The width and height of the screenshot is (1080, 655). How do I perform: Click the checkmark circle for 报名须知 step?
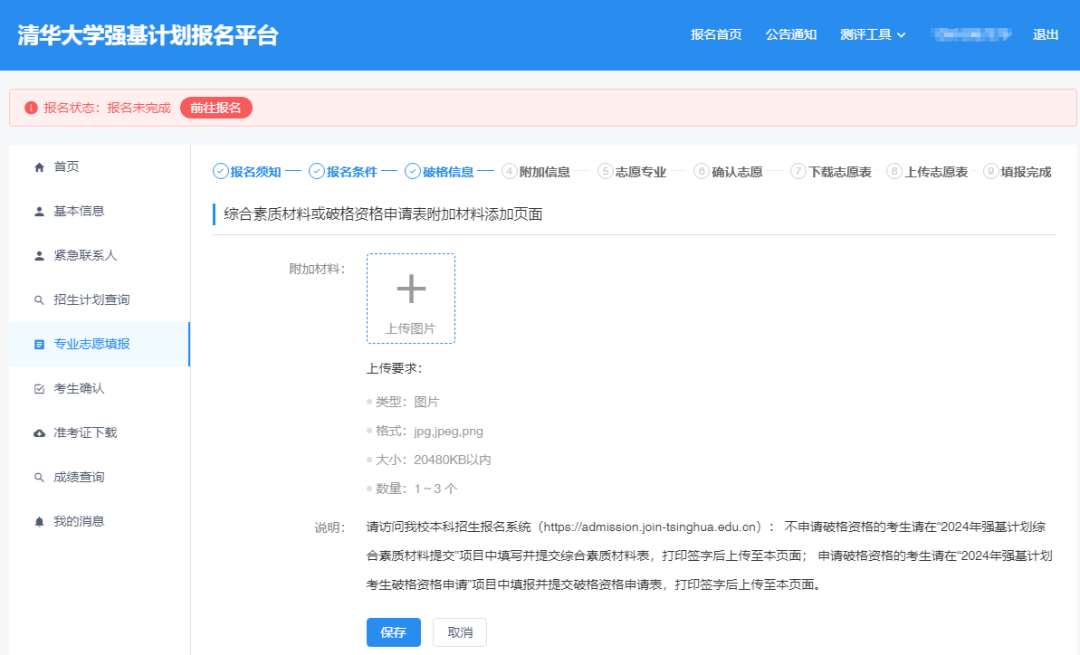[220, 171]
